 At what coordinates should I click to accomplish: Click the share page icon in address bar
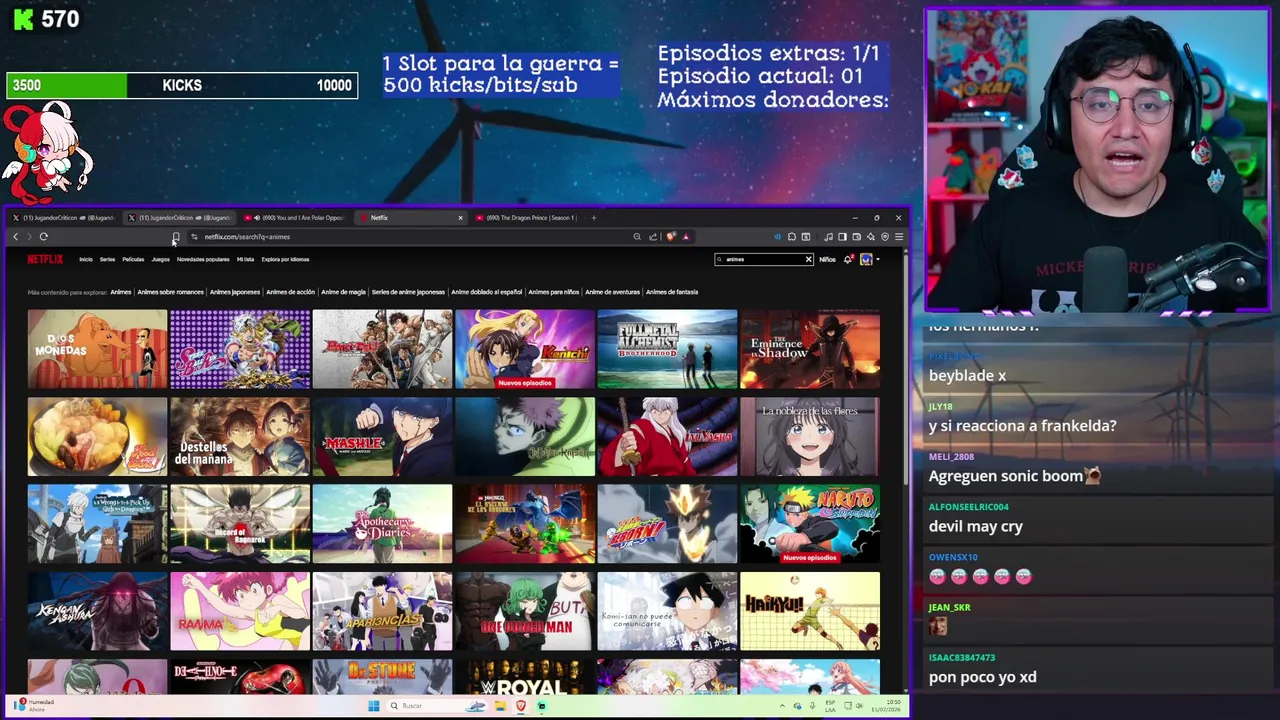[x=653, y=237]
